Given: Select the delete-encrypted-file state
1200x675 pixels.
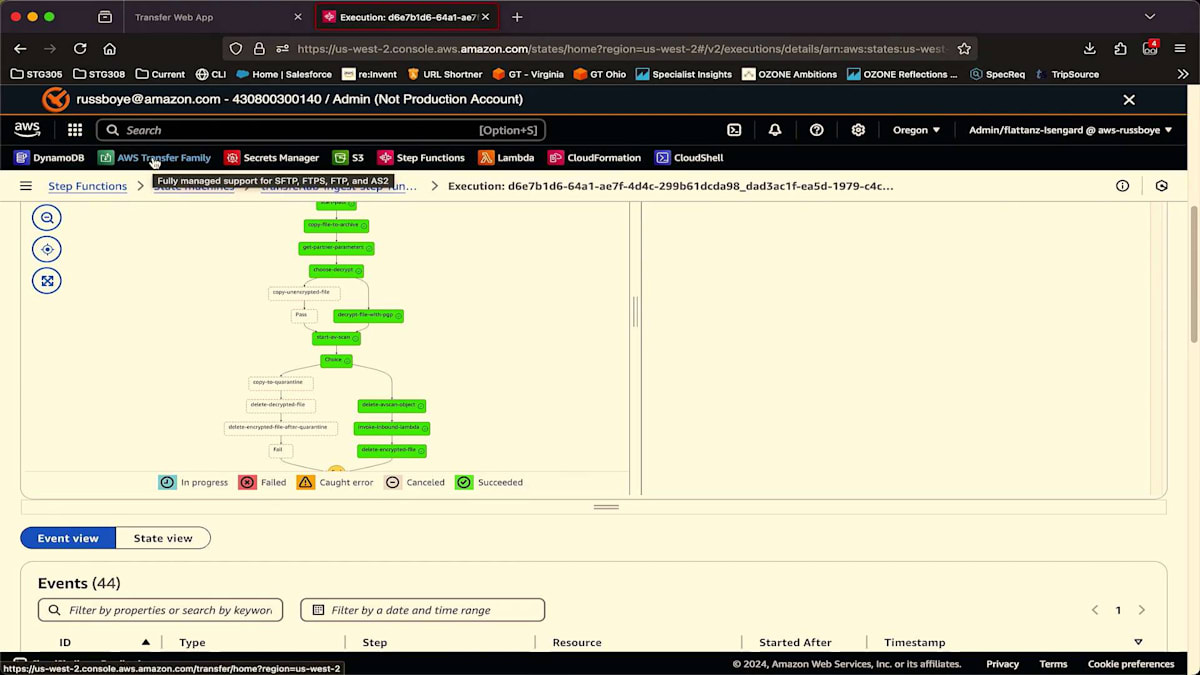Looking at the screenshot, I should [x=392, y=450].
